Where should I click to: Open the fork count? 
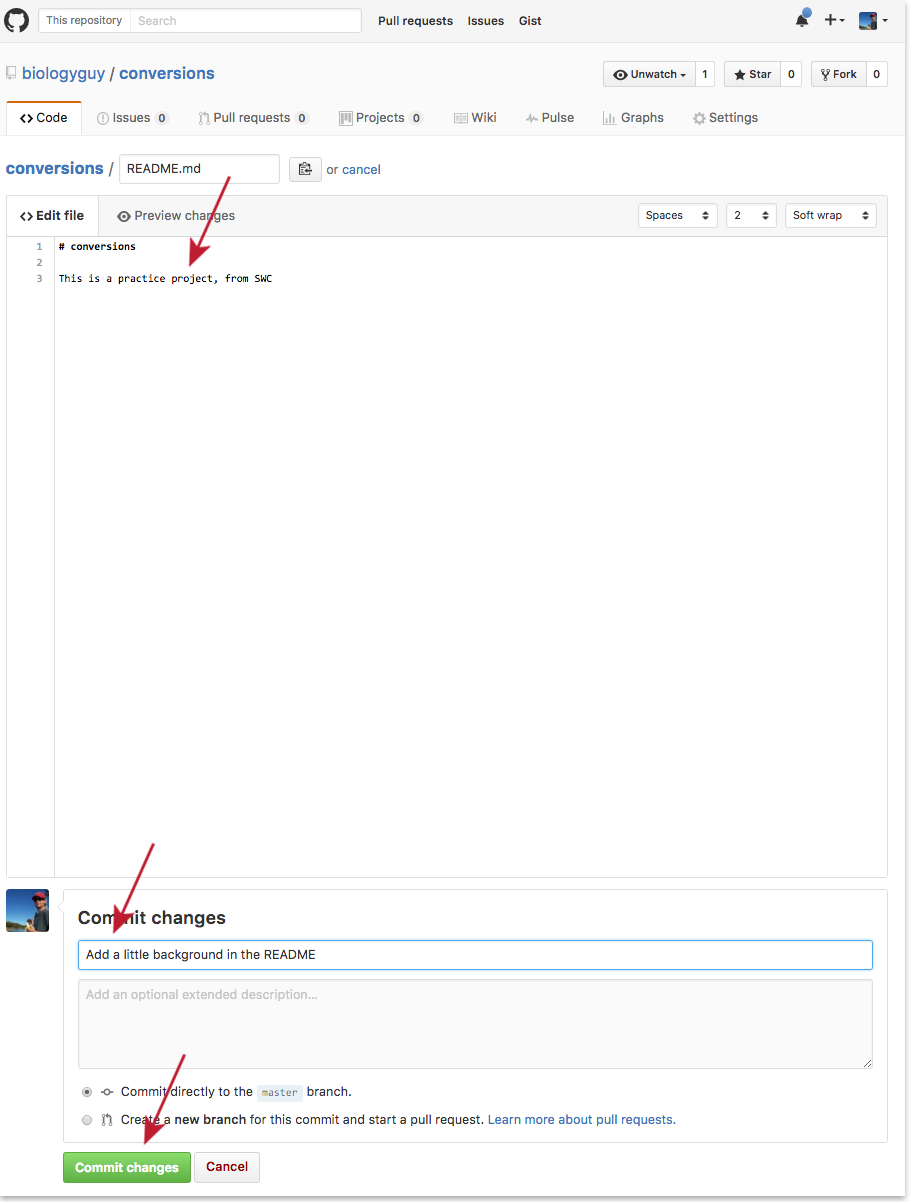[x=876, y=74]
